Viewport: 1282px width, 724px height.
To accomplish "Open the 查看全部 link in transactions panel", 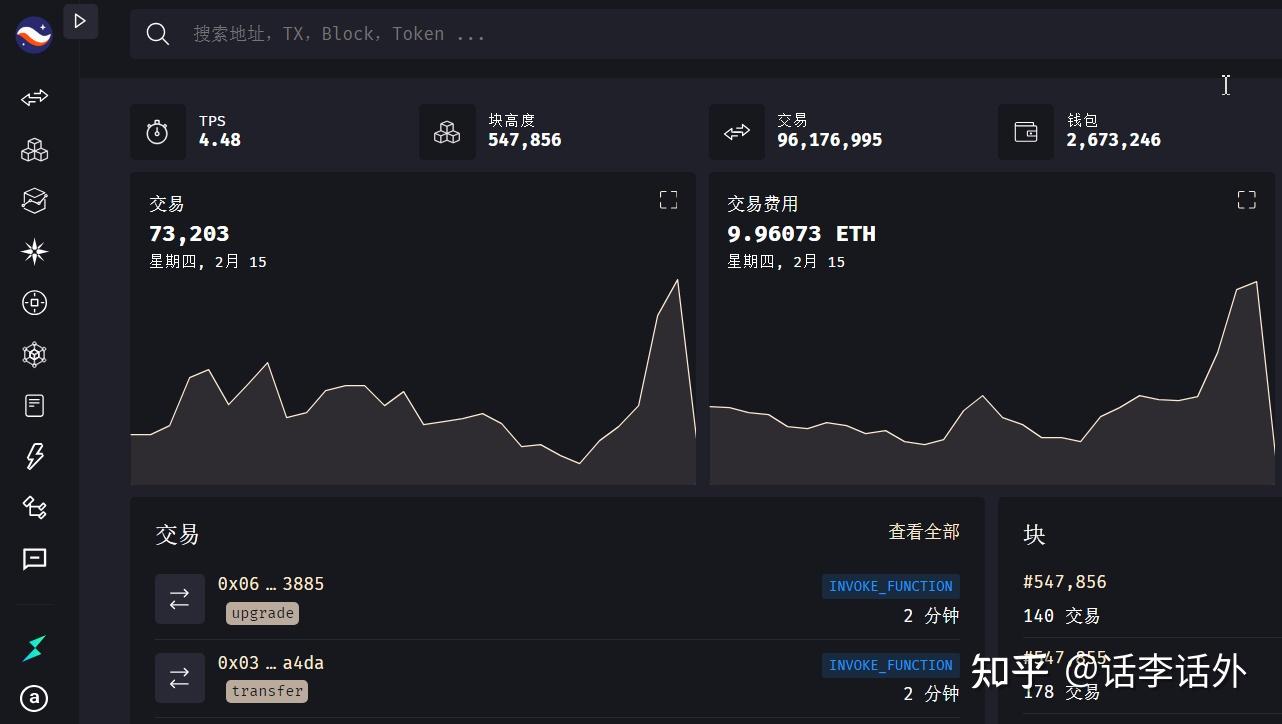I will point(924,532).
